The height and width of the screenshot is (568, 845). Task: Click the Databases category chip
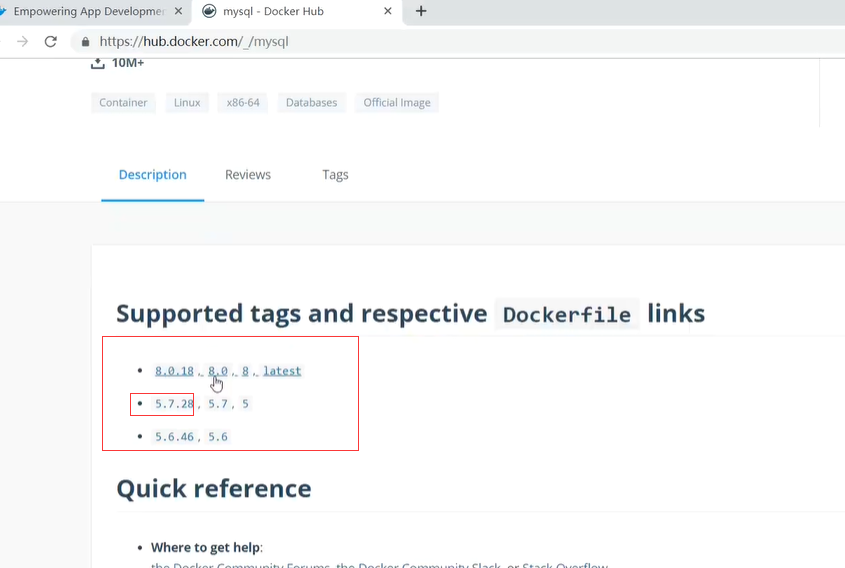pyautogui.click(x=311, y=102)
